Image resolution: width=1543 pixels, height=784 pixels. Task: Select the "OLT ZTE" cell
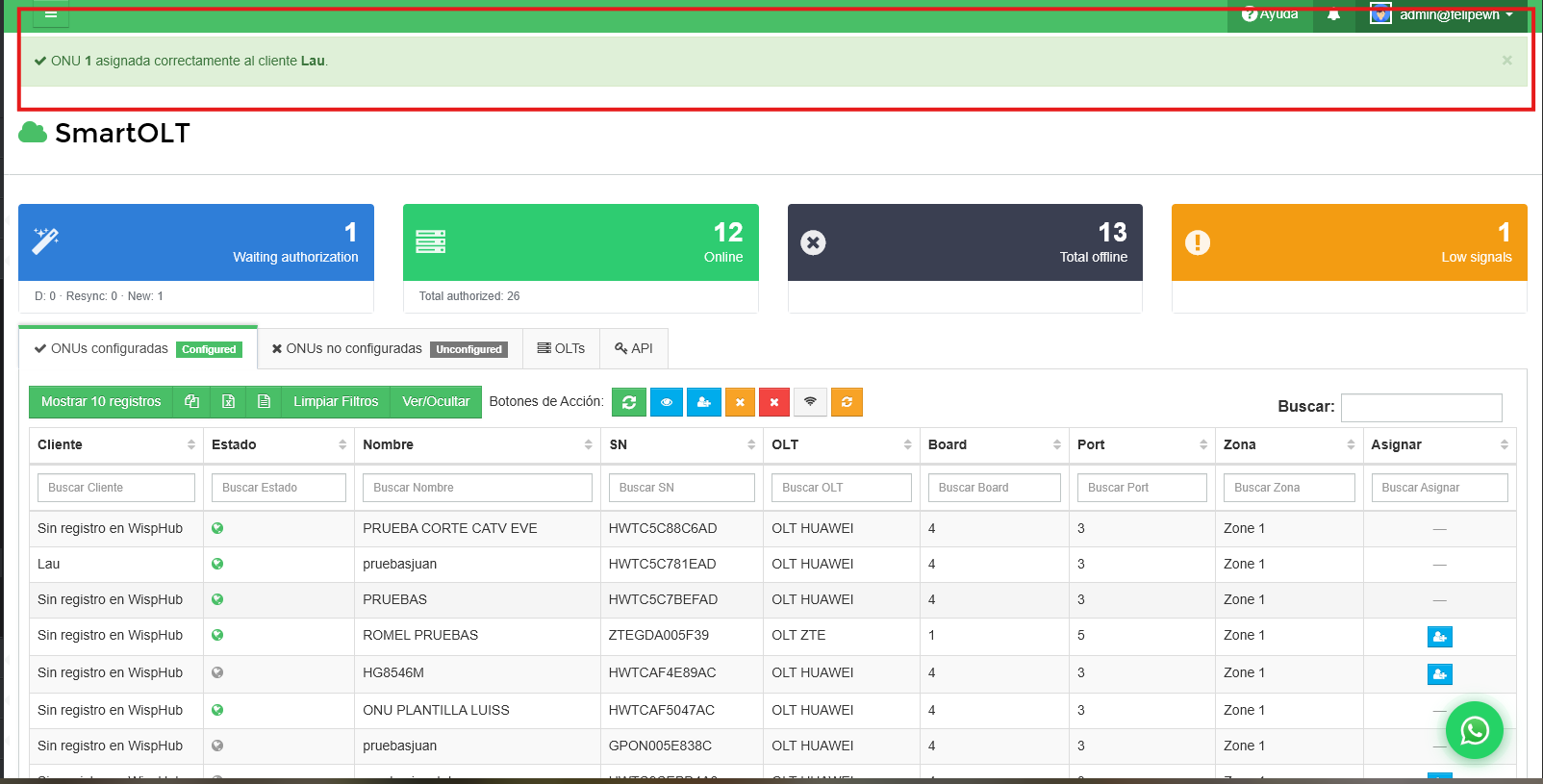tap(798, 635)
